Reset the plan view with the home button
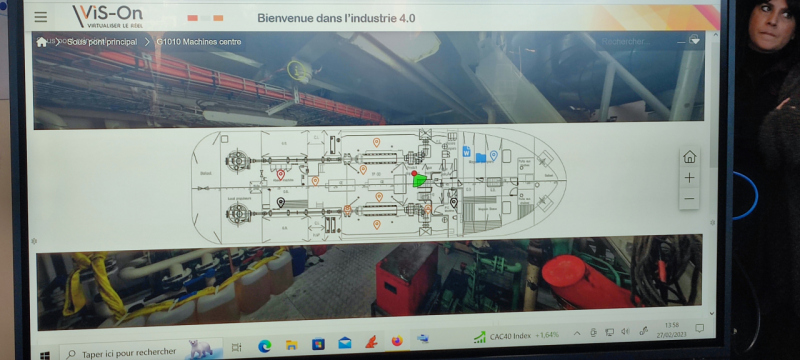800x360 pixels. (x=689, y=157)
